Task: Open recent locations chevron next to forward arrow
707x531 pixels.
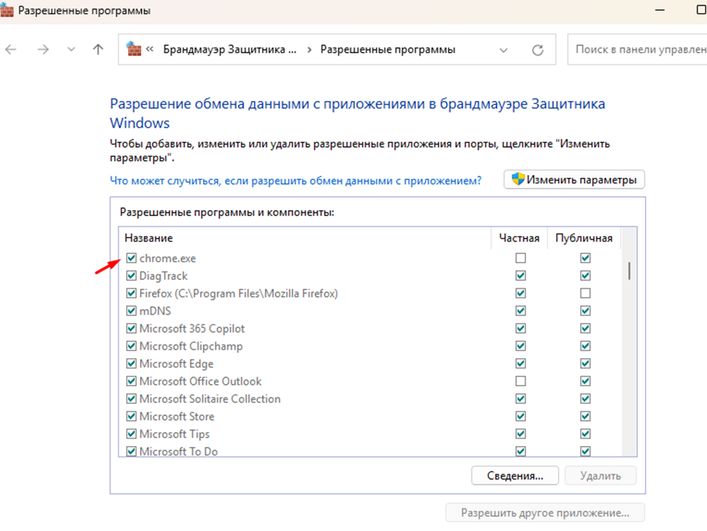Action: 71,49
